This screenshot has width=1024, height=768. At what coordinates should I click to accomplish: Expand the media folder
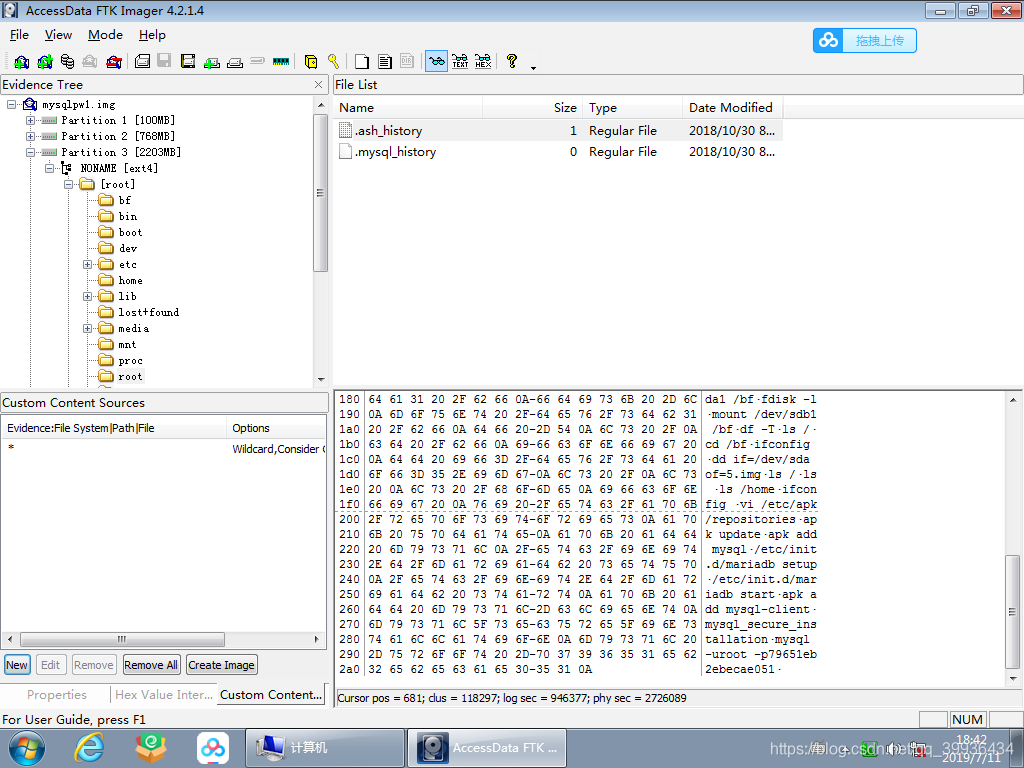tap(87, 328)
